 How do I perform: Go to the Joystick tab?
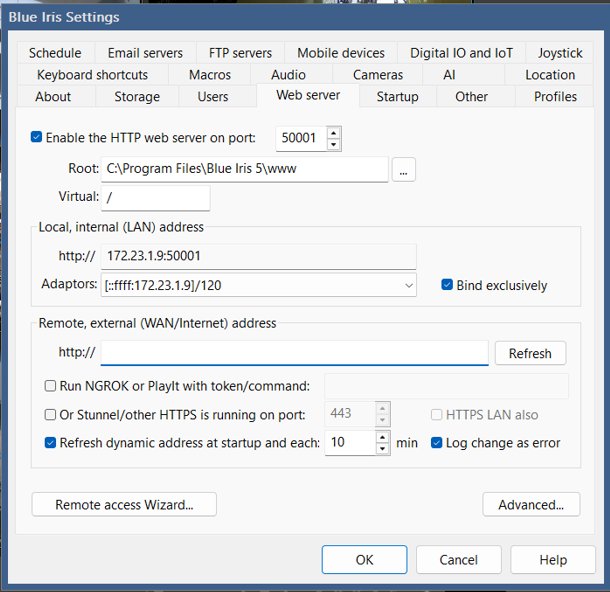point(560,53)
